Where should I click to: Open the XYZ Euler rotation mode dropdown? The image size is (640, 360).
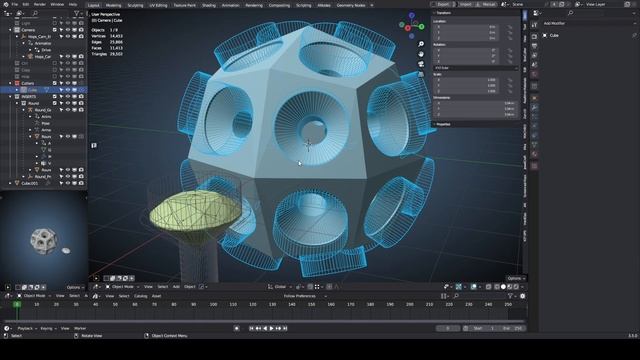coord(476,68)
